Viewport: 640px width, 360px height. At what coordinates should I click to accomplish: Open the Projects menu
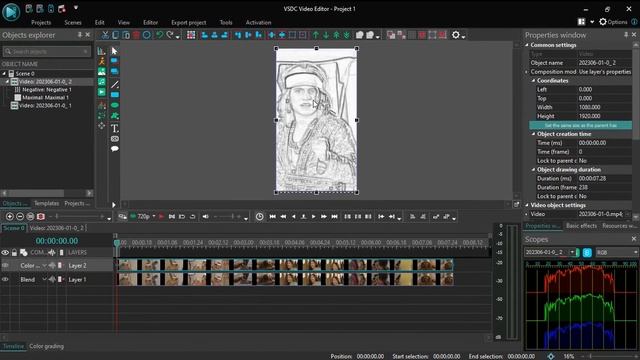click(x=41, y=22)
